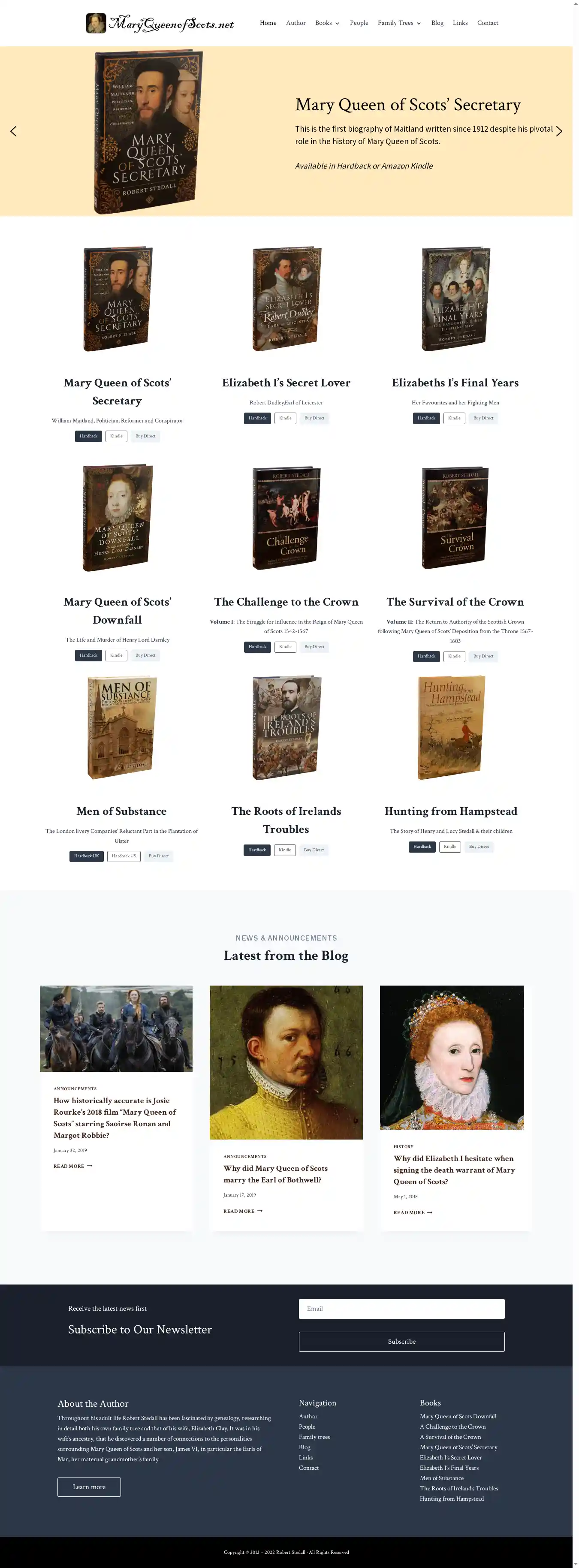Open The Challenge to the Crown book cover
This screenshot has width=579, height=1568.
point(287,517)
